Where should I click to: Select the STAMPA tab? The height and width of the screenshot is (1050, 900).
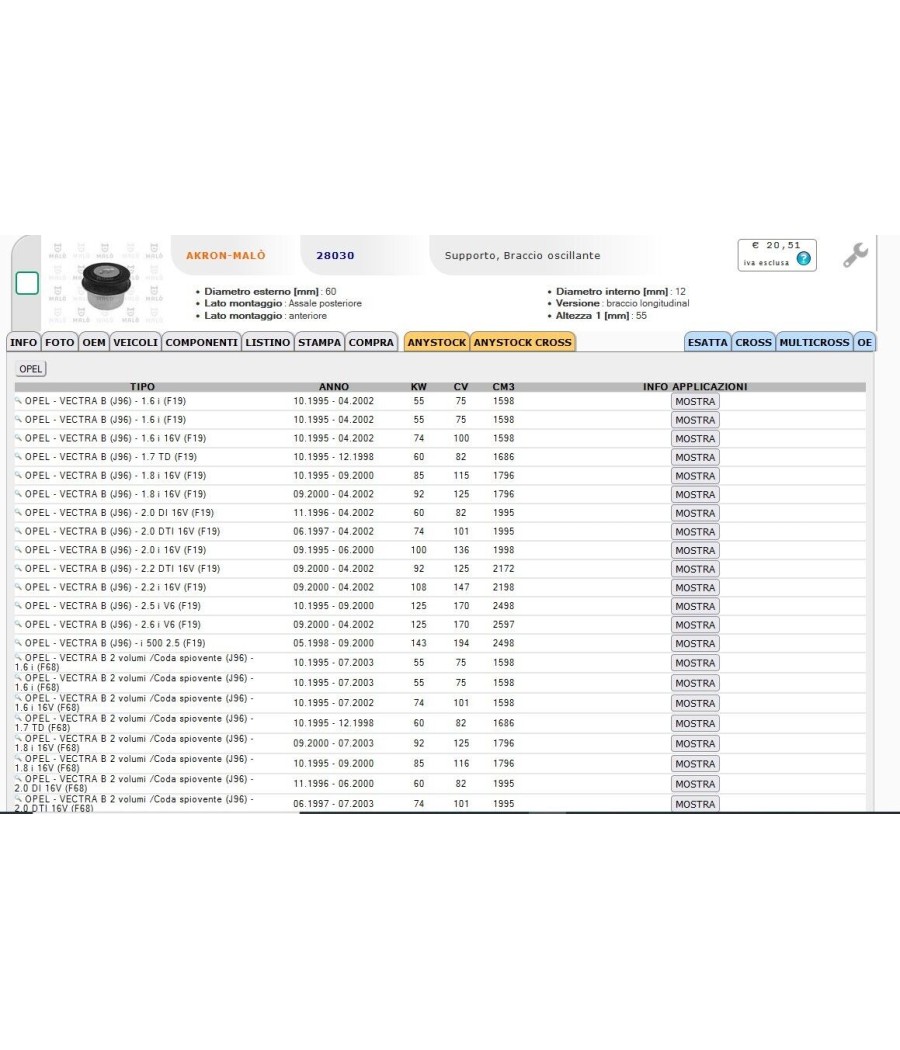319,342
